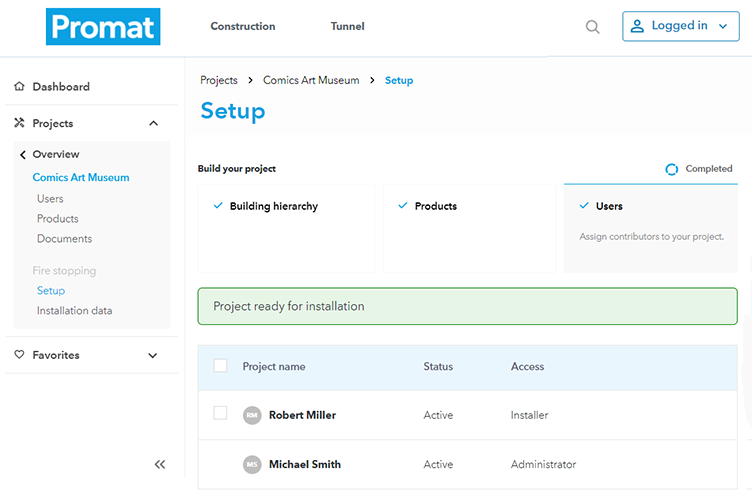Go to Comics Art Museum breadcrumb

tap(311, 80)
